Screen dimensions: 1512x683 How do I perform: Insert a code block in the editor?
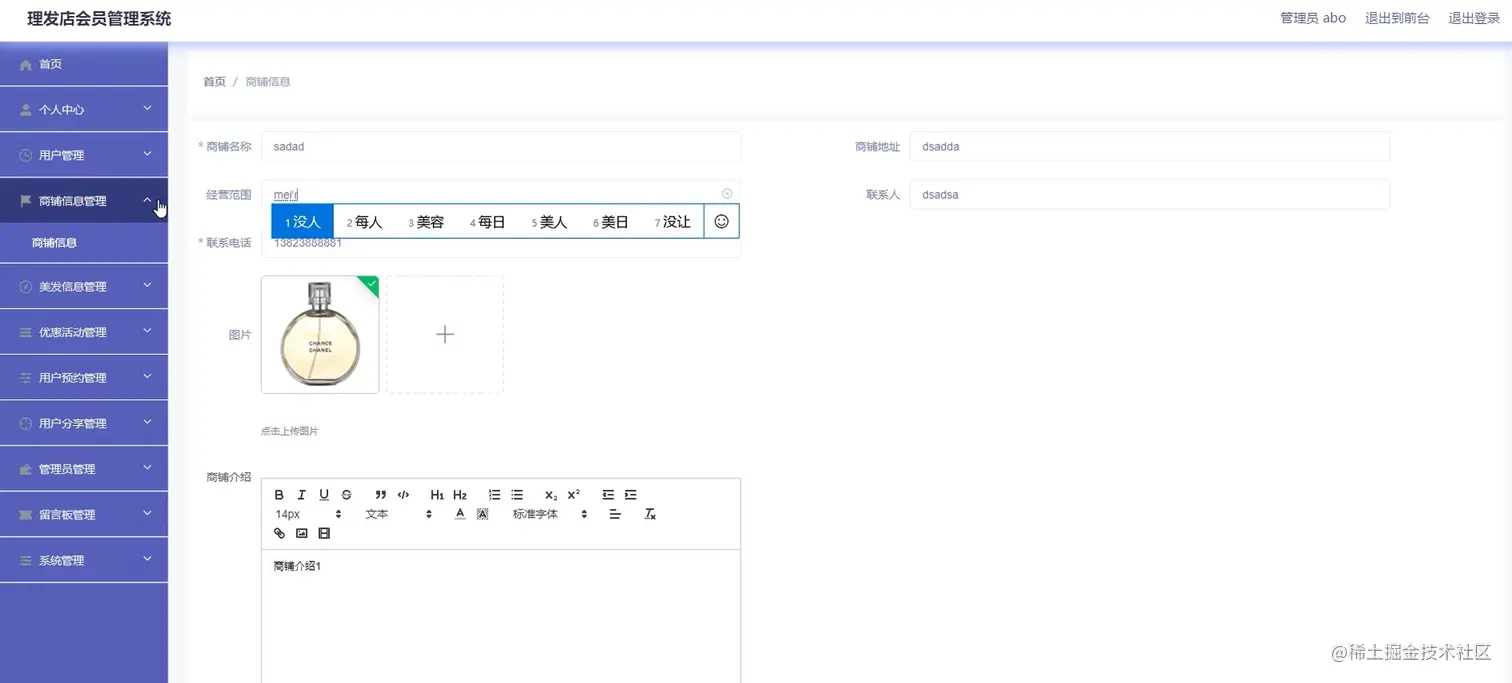click(x=404, y=495)
